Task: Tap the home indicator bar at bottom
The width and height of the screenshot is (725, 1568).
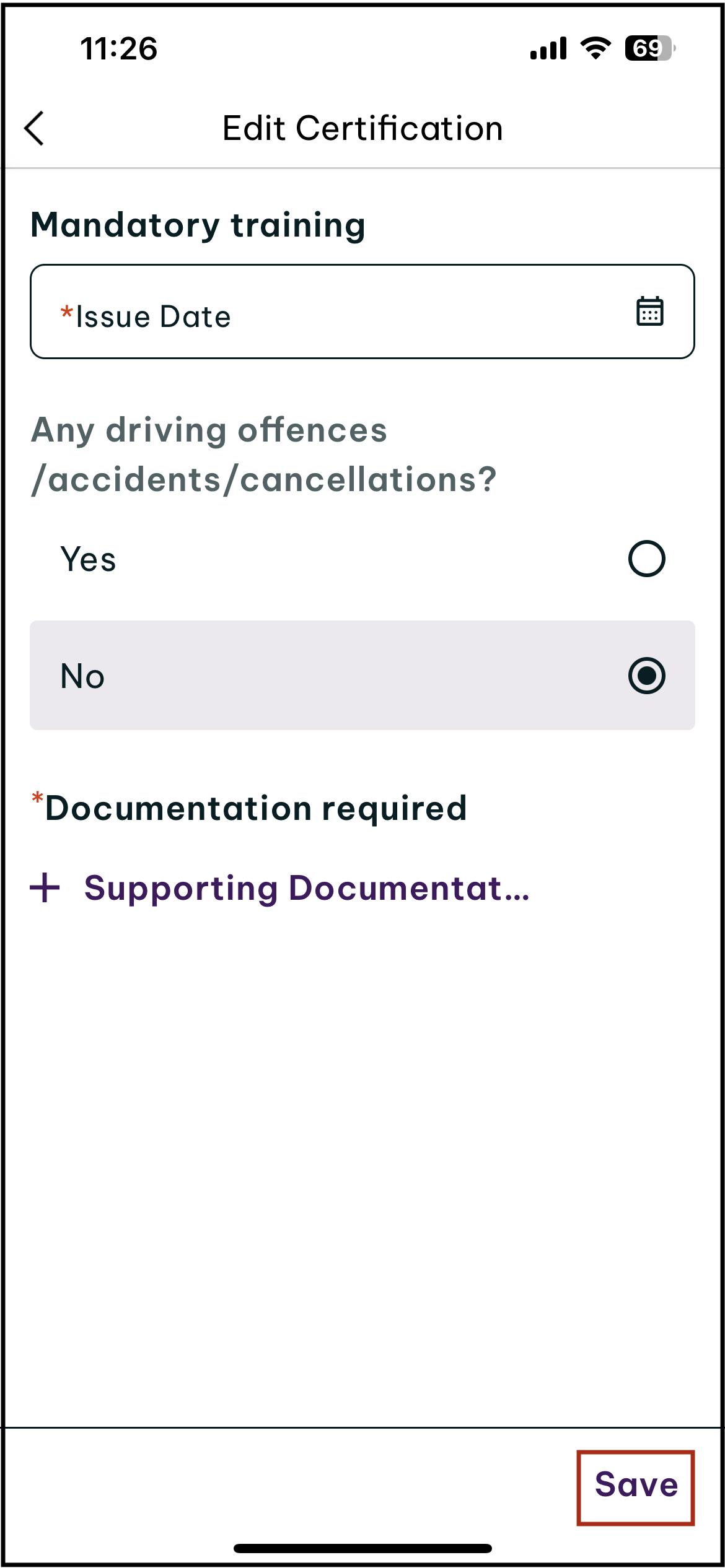Action: pyautogui.click(x=362, y=1548)
